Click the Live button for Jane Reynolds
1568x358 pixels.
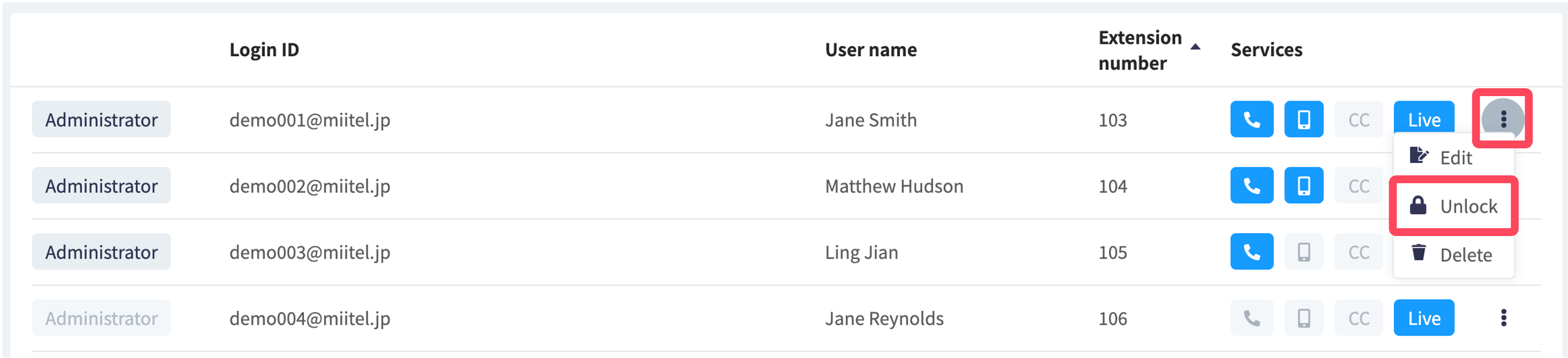1424,319
